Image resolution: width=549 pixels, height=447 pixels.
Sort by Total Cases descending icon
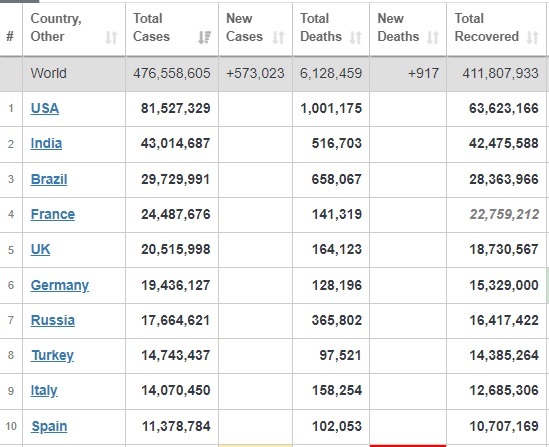[204, 37]
